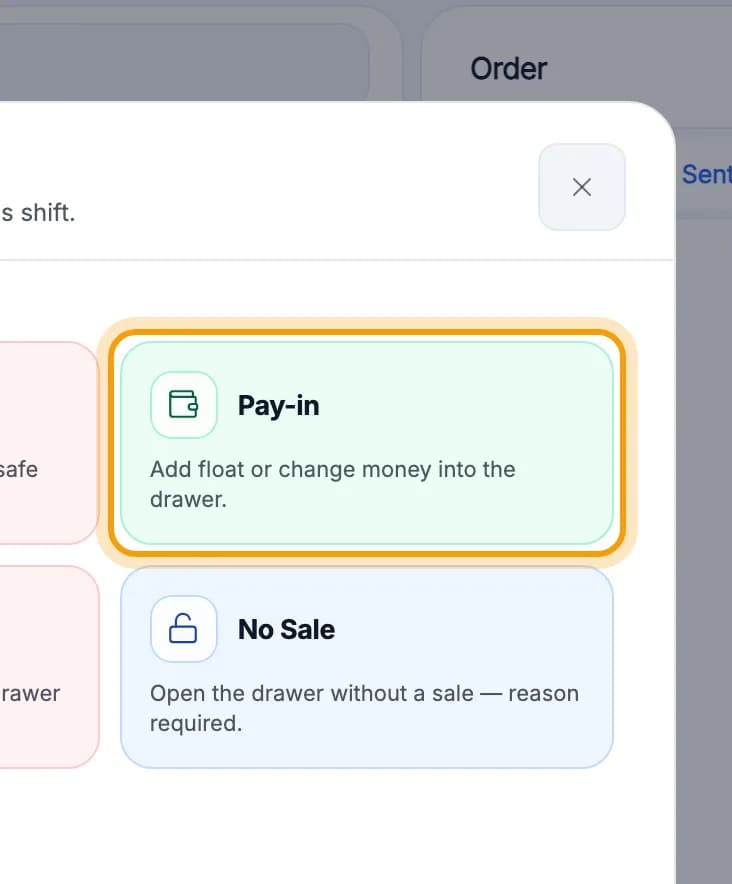
Task: Click the 'Pay-in' heading text
Action: pos(279,405)
